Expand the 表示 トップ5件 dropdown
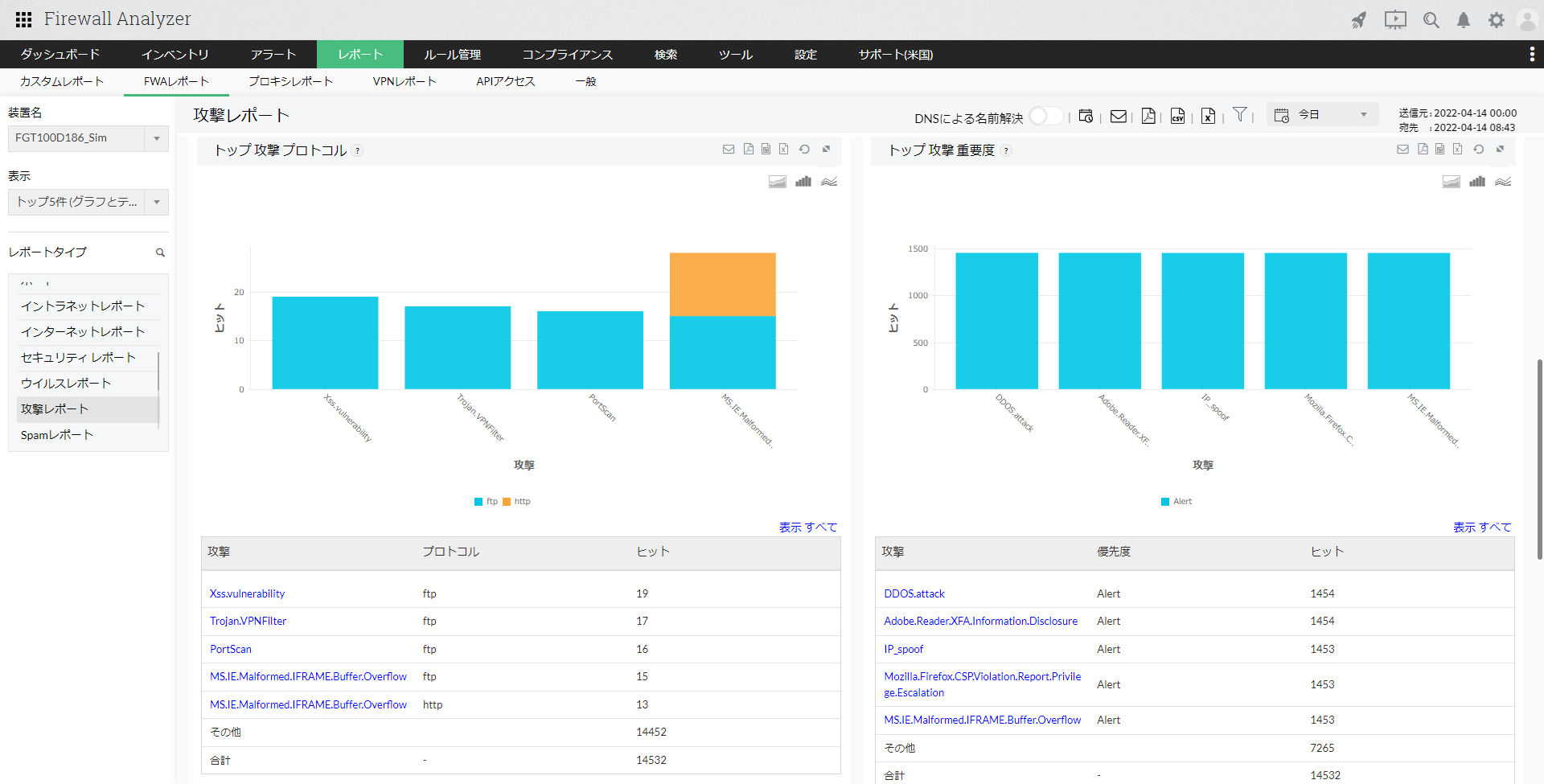The image size is (1544, 784). (x=88, y=202)
